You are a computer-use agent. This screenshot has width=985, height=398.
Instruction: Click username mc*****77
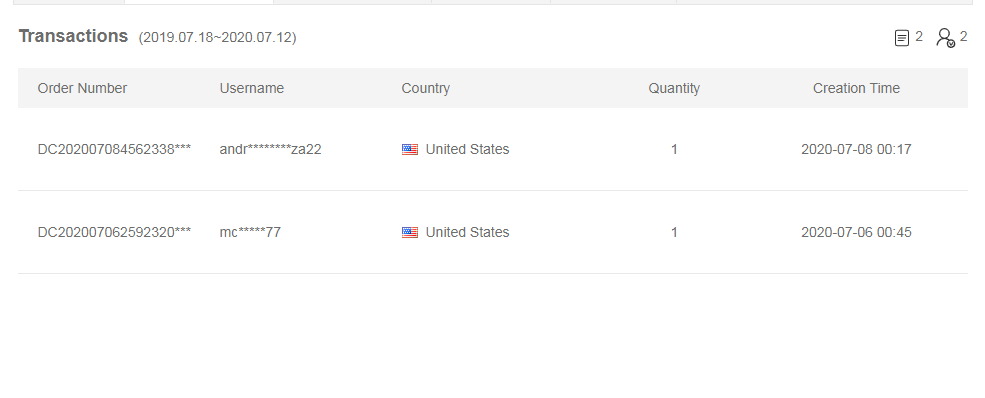pyautogui.click(x=250, y=232)
